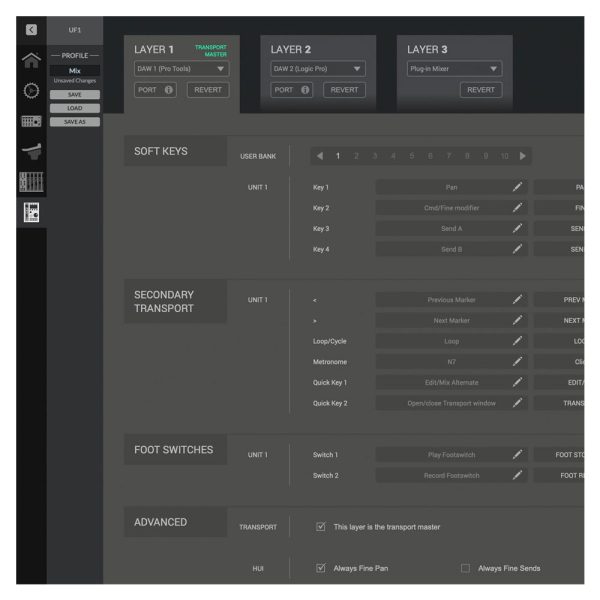Edit the Metronome assignment pencil

coord(517,362)
